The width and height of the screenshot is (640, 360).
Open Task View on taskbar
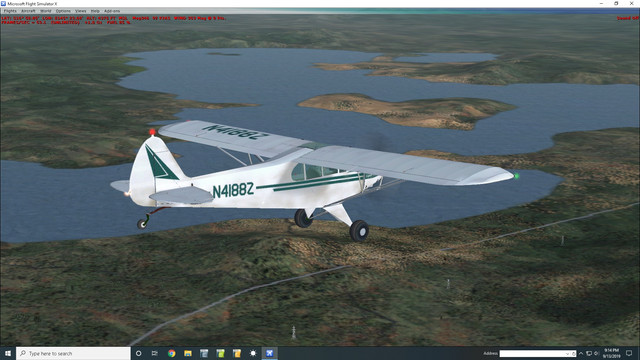(155, 353)
